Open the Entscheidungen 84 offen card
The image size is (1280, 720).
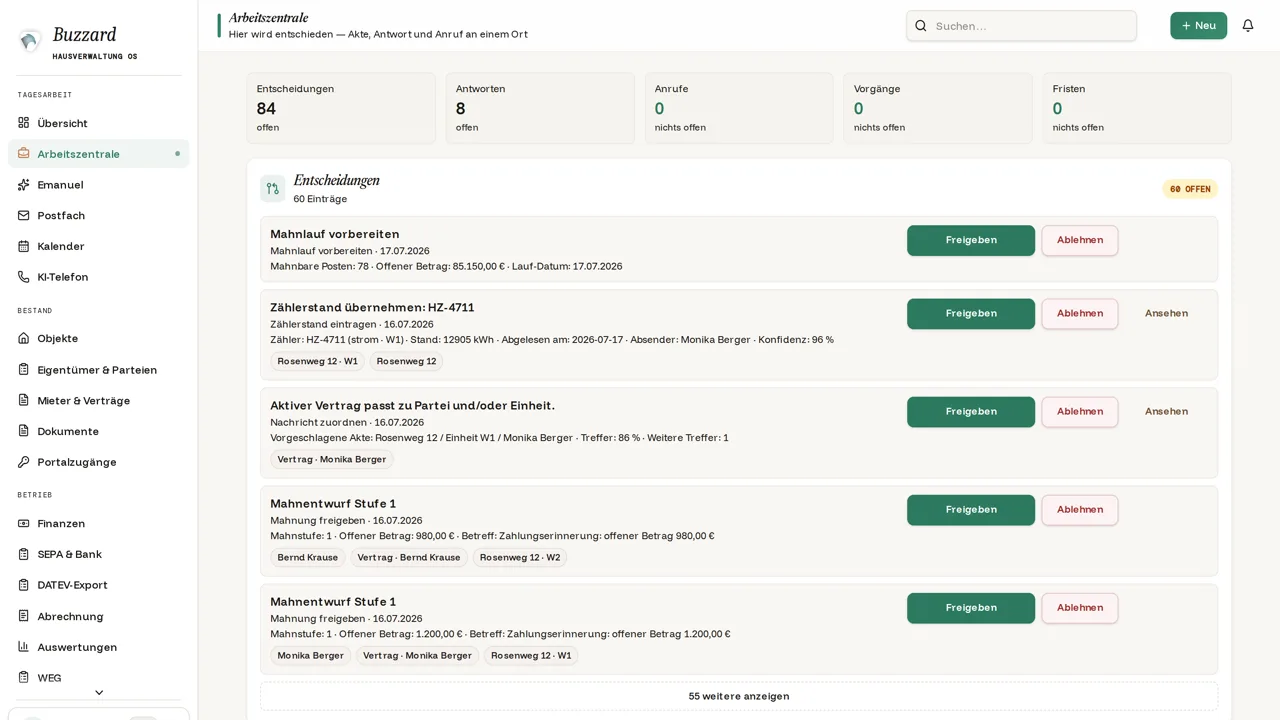tap(341, 108)
